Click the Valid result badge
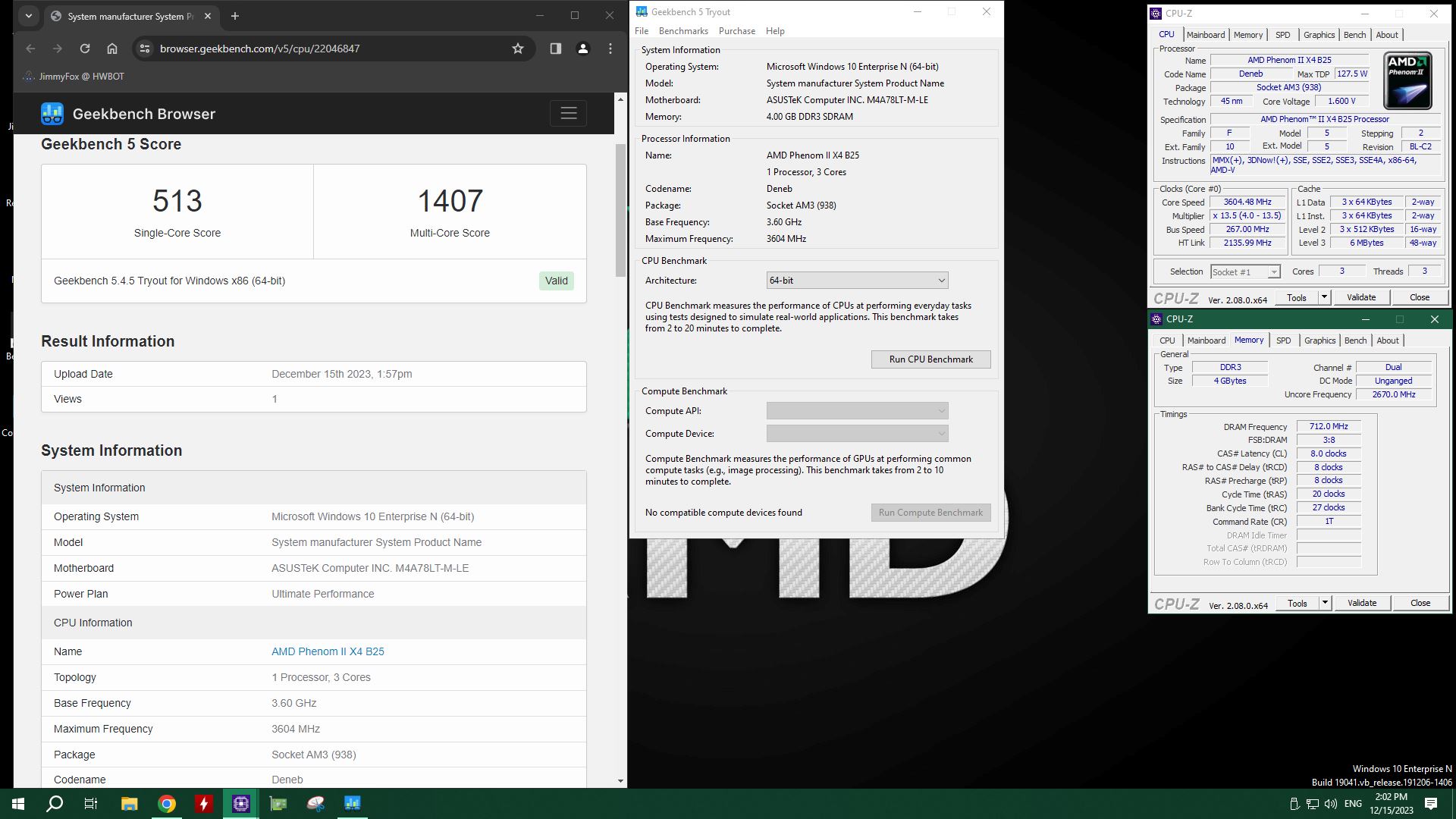The height and width of the screenshot is (819, 1456). [x=556, y=281]
